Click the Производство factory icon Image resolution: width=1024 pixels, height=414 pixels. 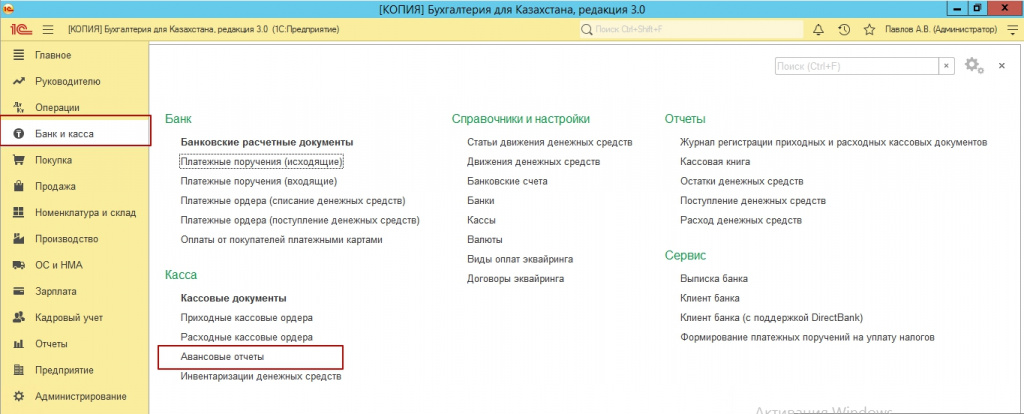point(19,239)
